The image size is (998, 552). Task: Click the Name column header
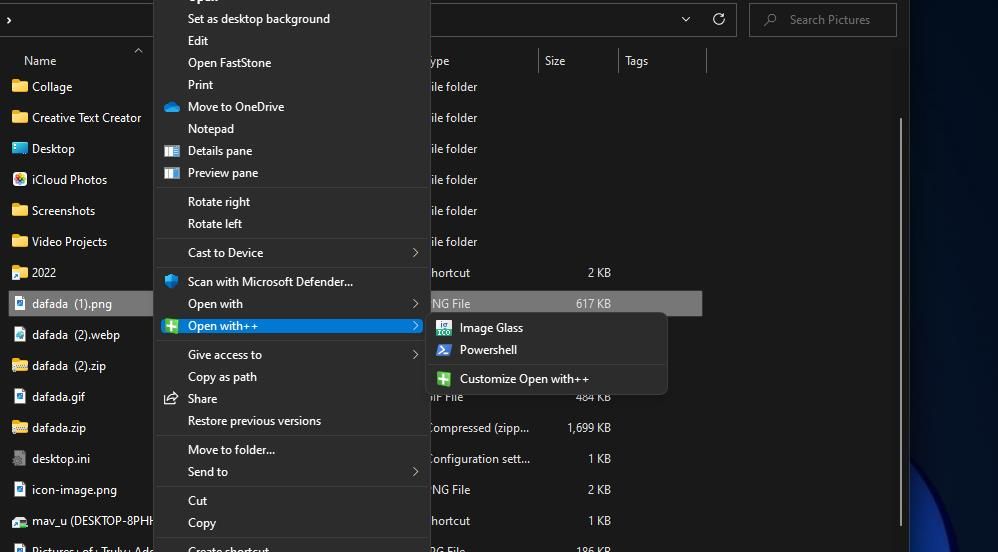pyautogui.click(x=40, y=61)
